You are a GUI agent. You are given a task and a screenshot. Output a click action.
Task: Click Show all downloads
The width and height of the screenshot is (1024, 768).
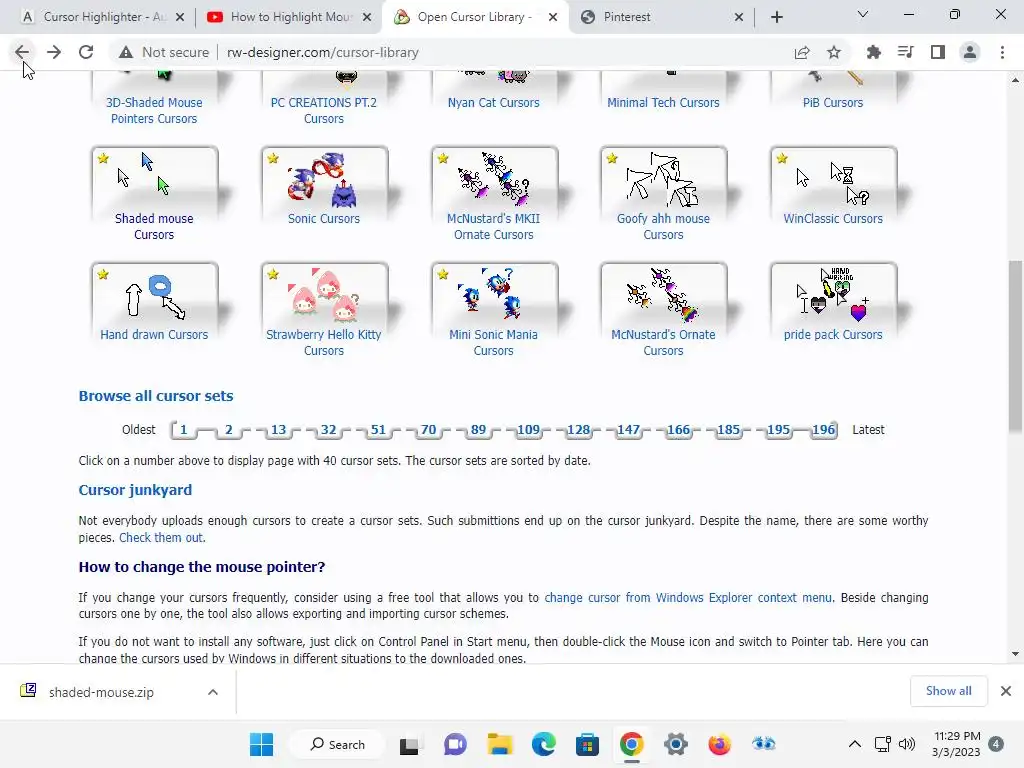(x=948, y=691)
